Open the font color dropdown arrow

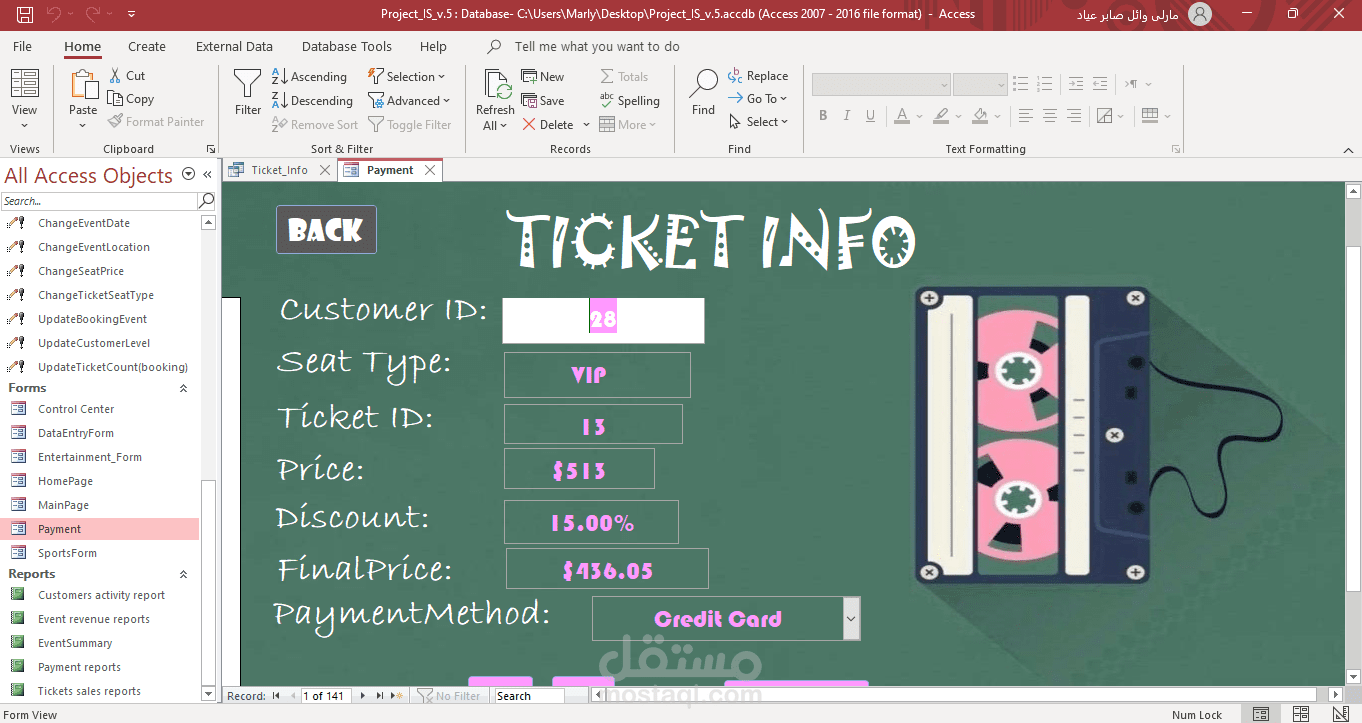[920, 116]
